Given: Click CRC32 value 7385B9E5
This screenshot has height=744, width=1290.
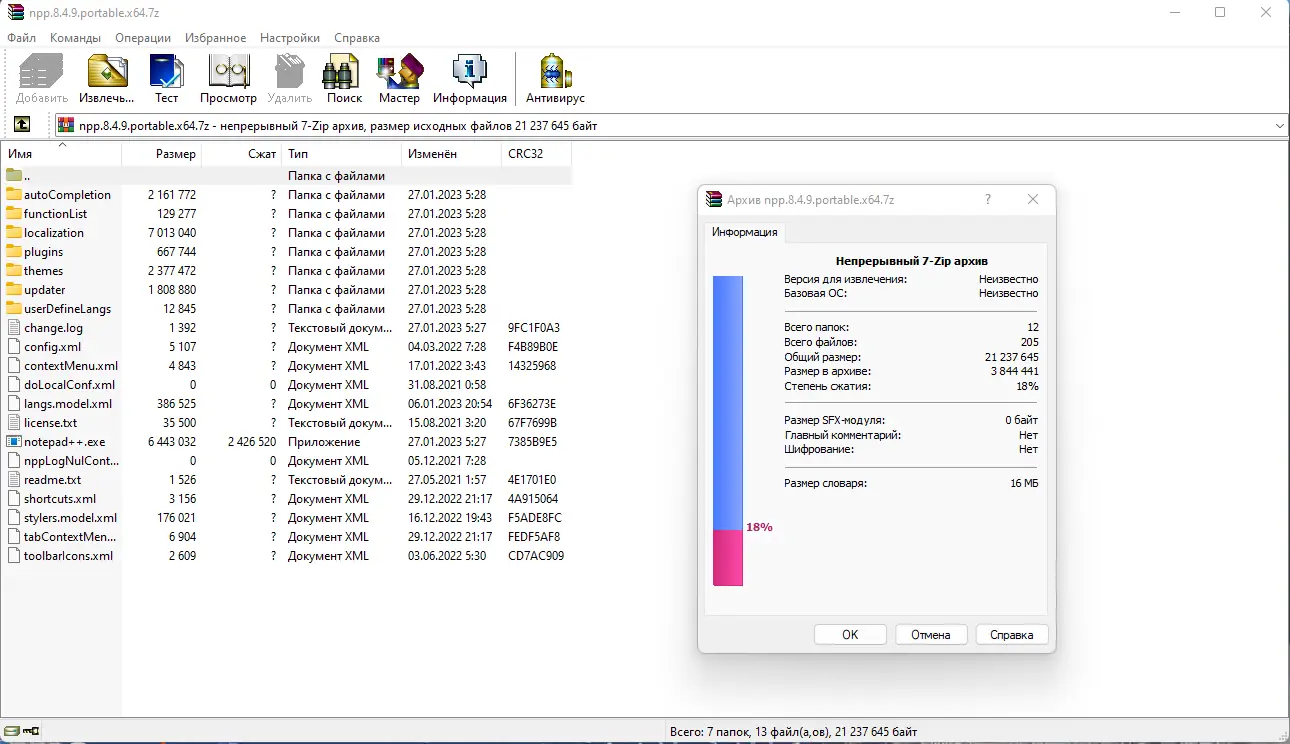Looking at the screenshot, I should coord(533,442).
